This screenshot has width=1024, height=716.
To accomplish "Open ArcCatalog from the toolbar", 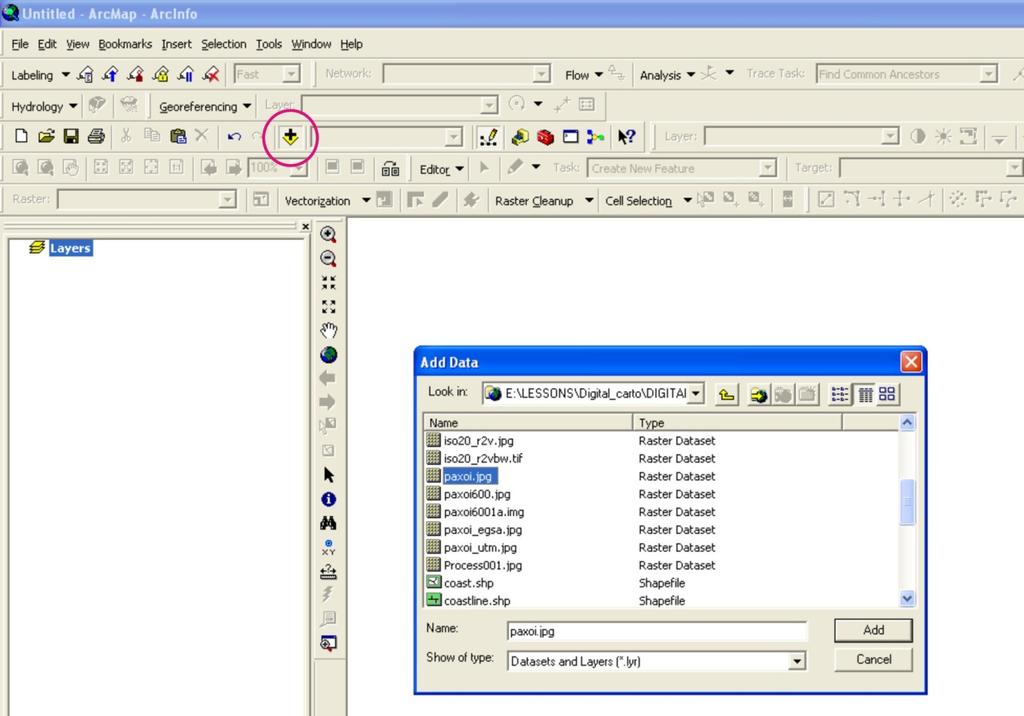I will click(x=520, y=137).
